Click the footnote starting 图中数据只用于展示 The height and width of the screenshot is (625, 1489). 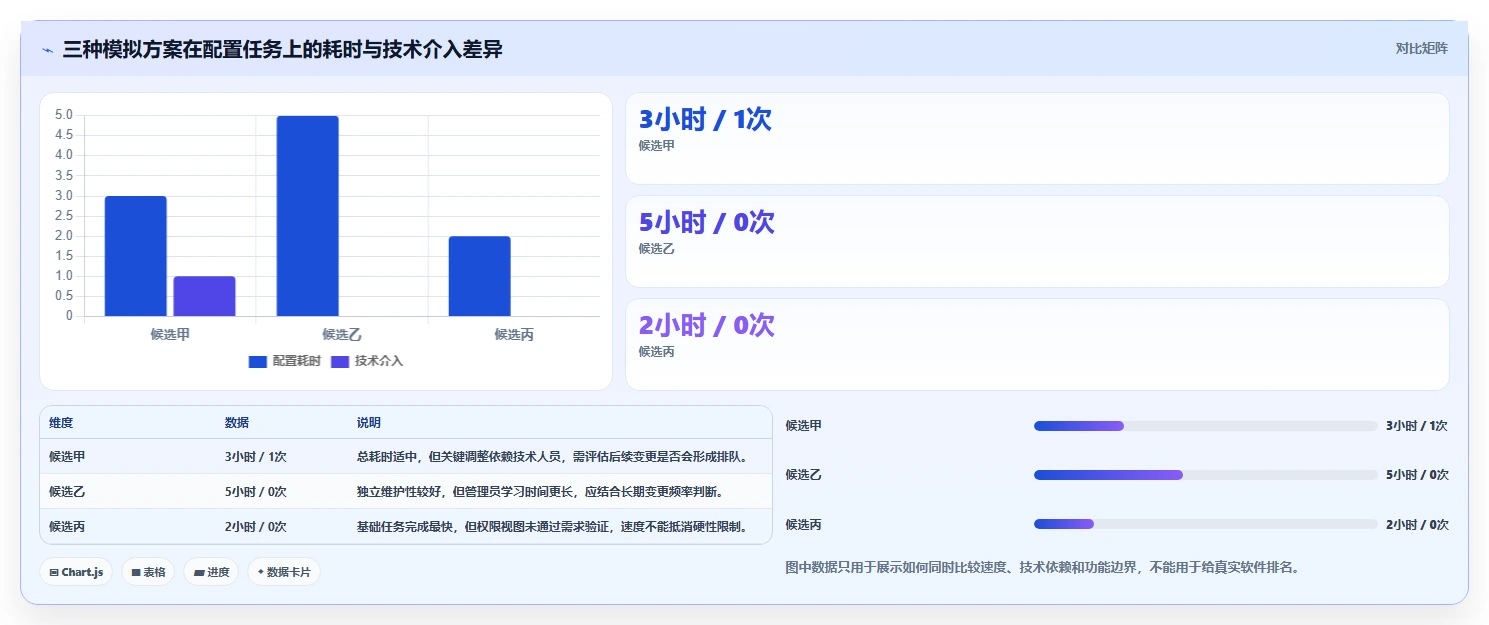pyautogui.click(x=1042, y=567)
